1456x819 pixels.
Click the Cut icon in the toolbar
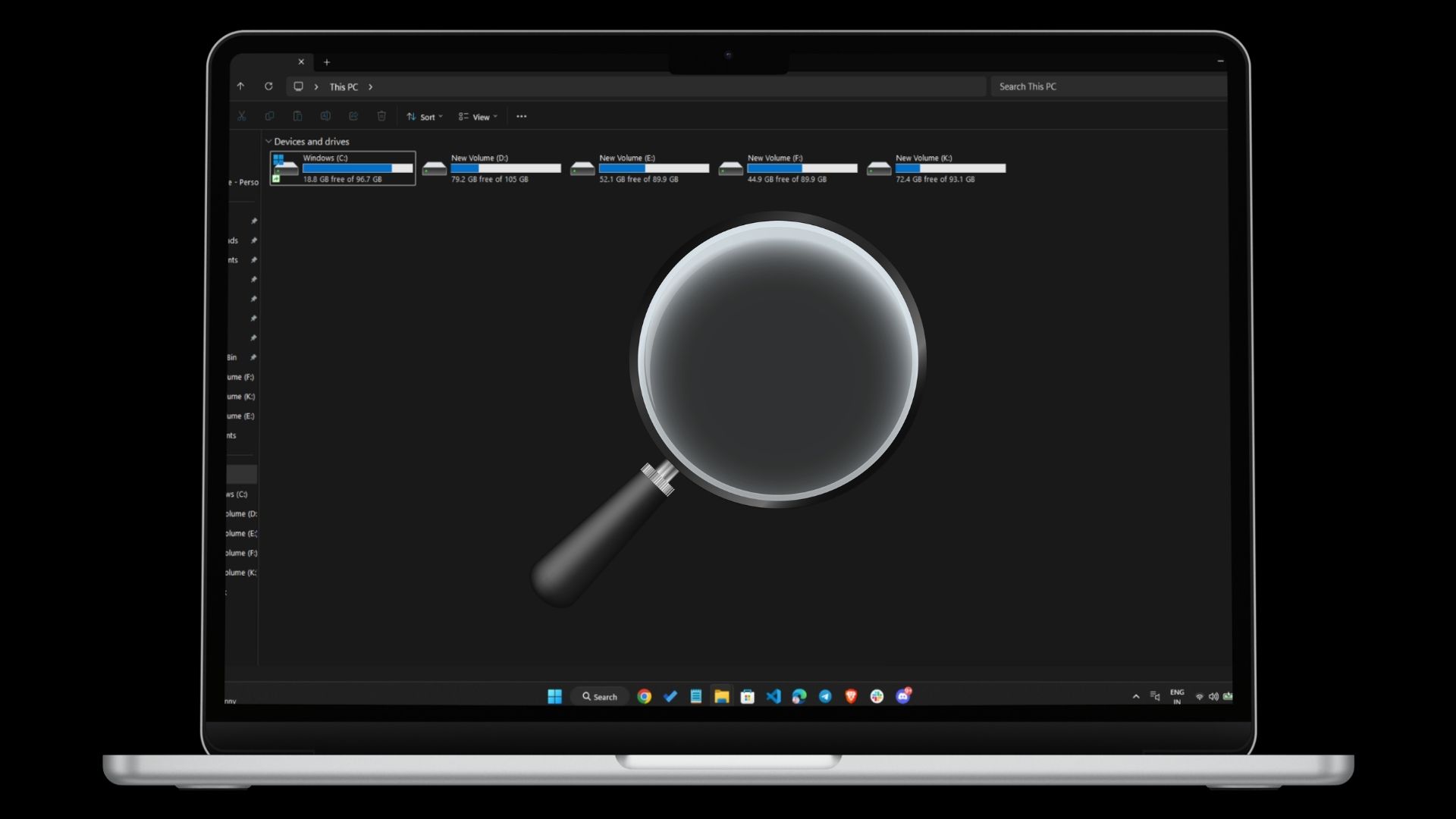click(x=241, y=116)
